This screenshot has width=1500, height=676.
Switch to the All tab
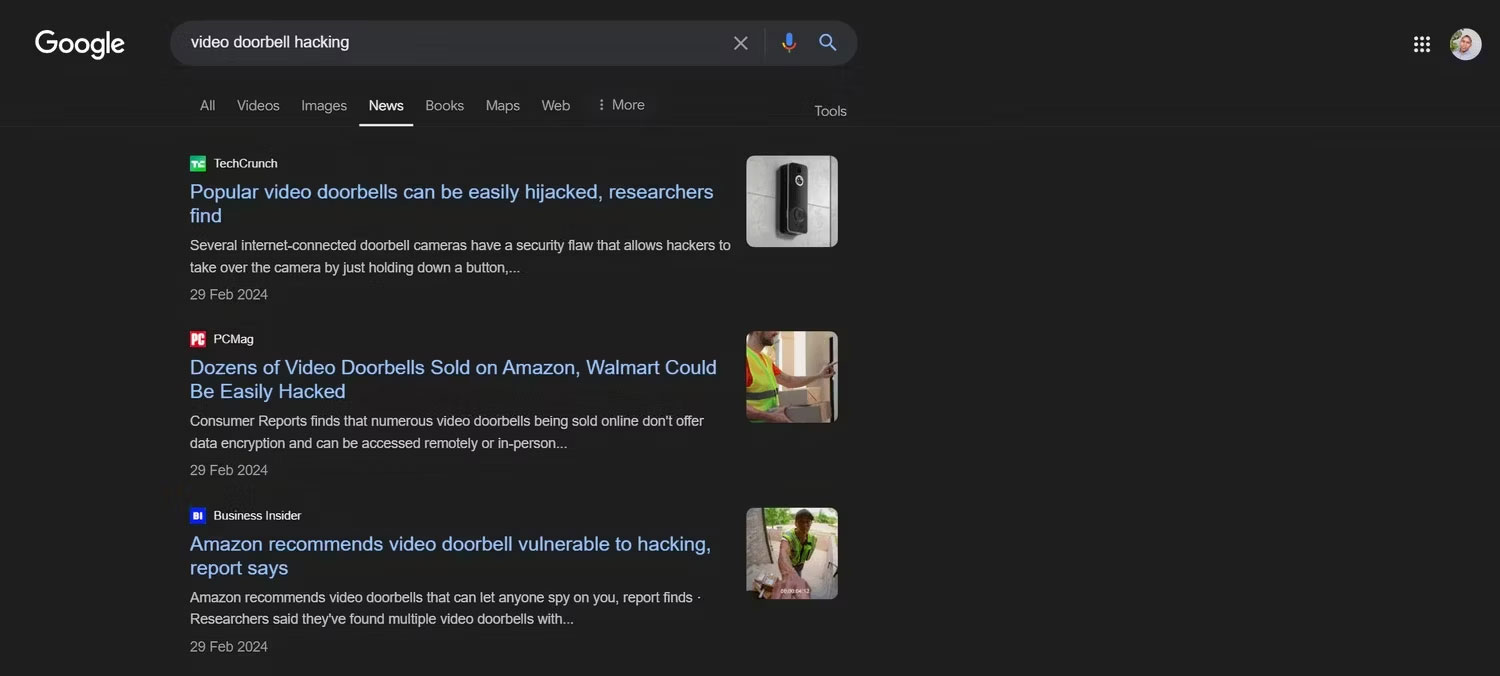click(x=207, y=105)
